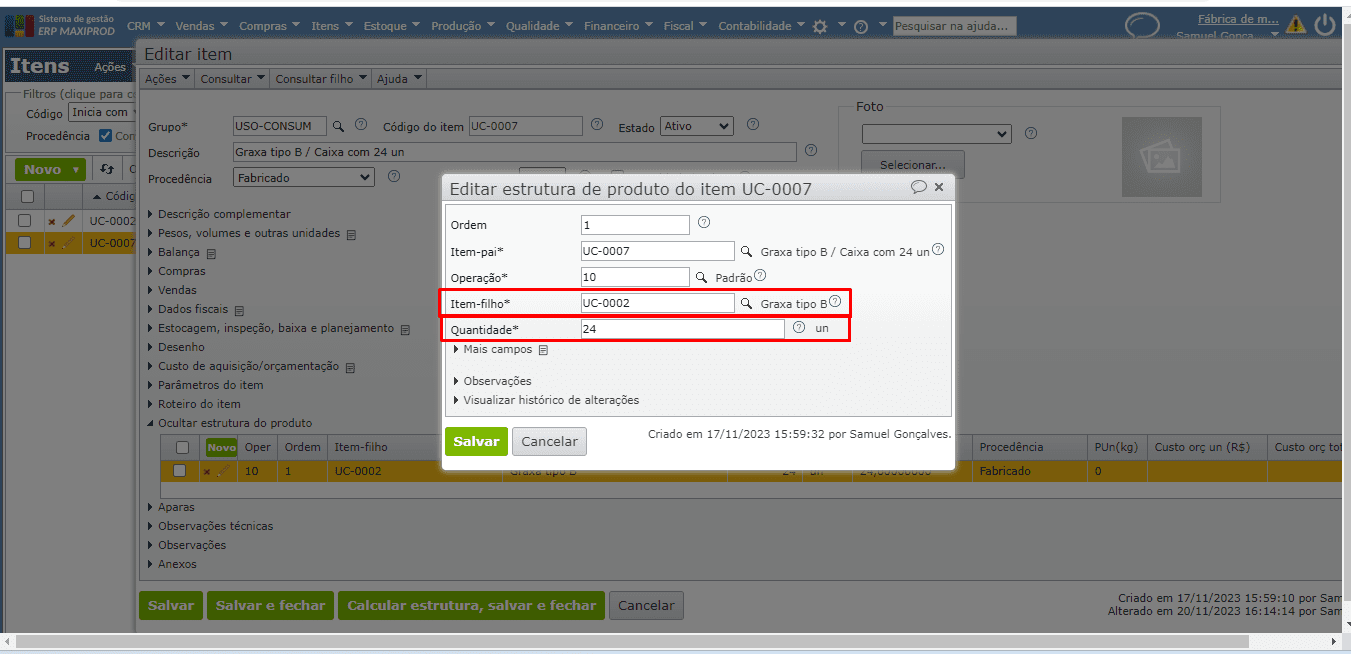Image resolution: width=1351 pixels, height=654 pixels.
Task: Open the Consultar filho menu
Action: (x=321, y=78)
